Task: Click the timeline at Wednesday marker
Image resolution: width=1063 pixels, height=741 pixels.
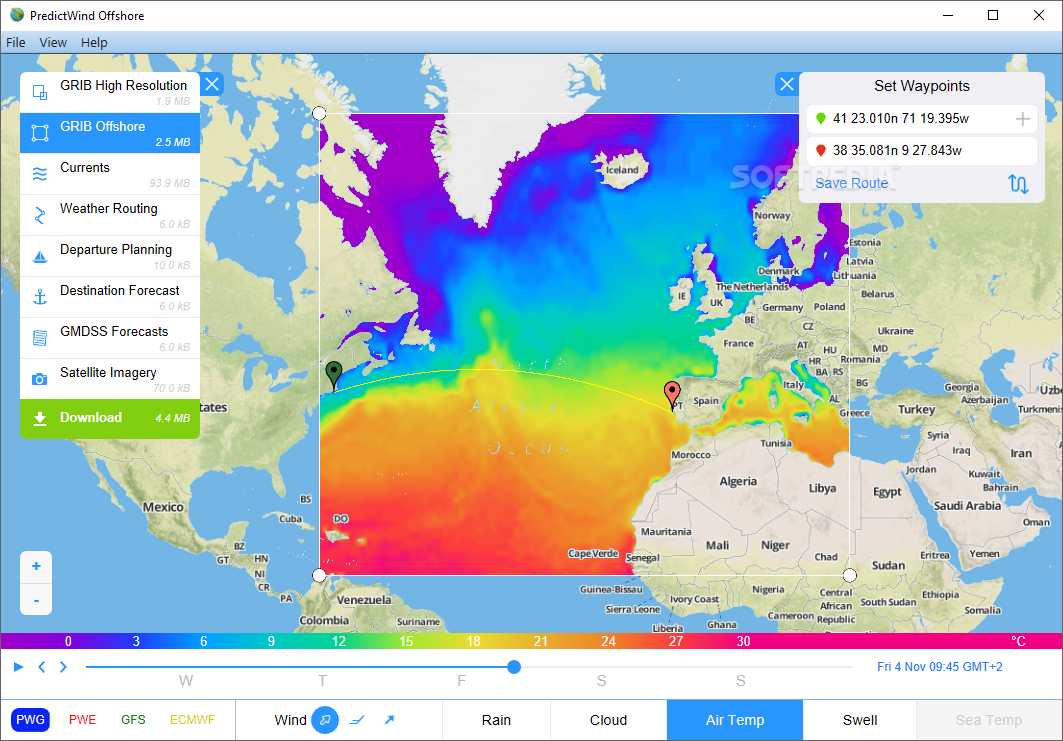Action: point(186,681)
